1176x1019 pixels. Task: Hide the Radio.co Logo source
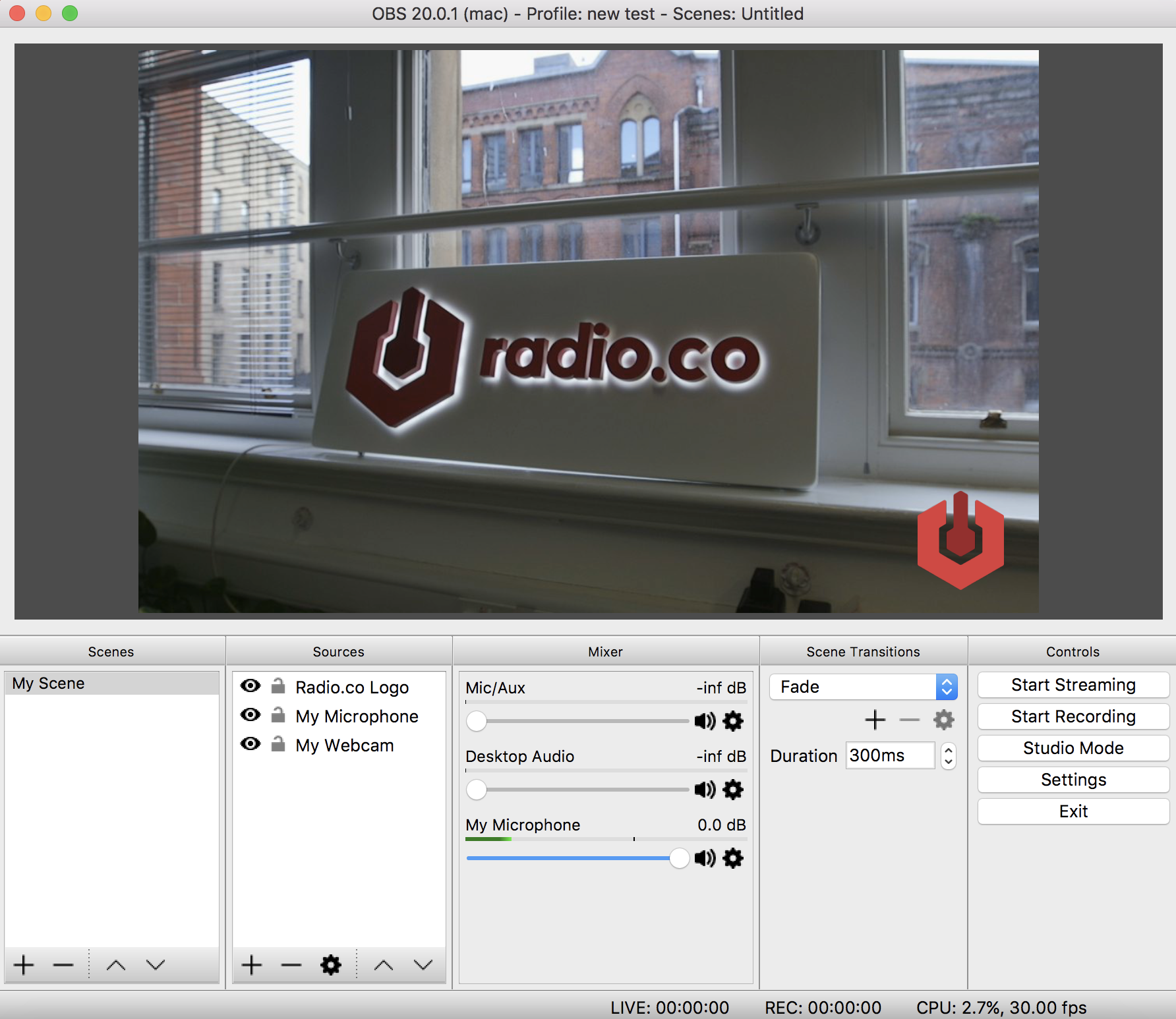(x=250, y=686)
